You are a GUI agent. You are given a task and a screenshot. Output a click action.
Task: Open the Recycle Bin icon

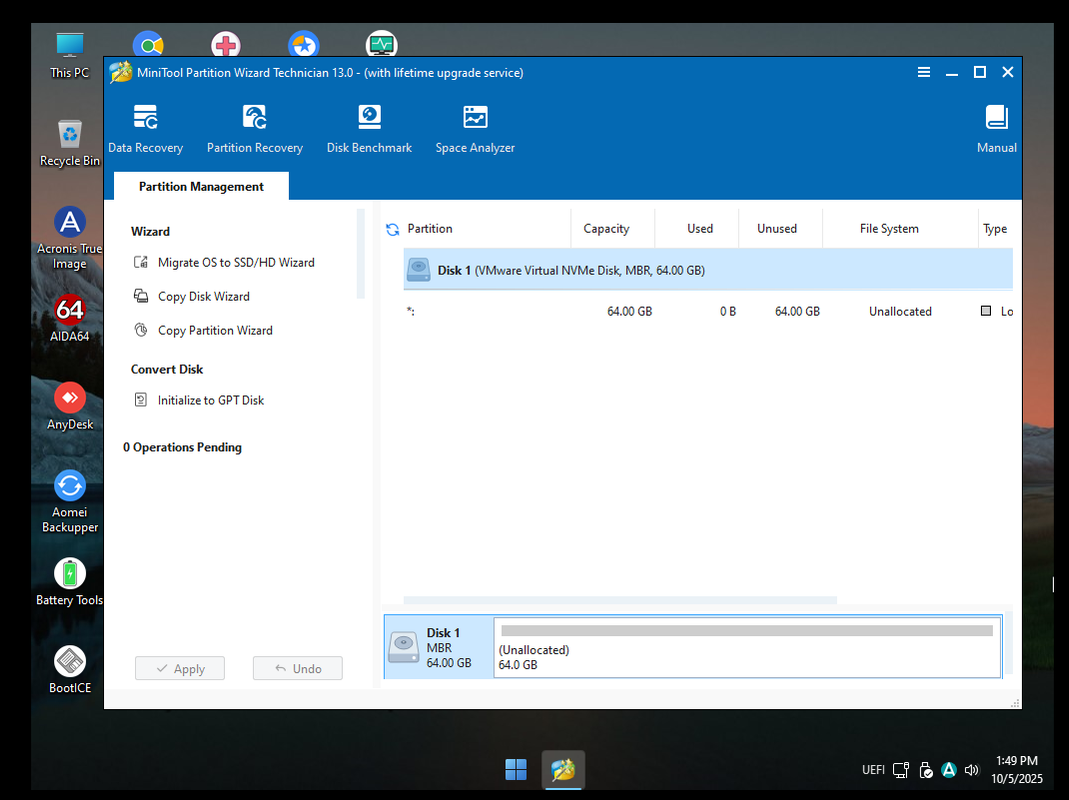click(70, 143)
